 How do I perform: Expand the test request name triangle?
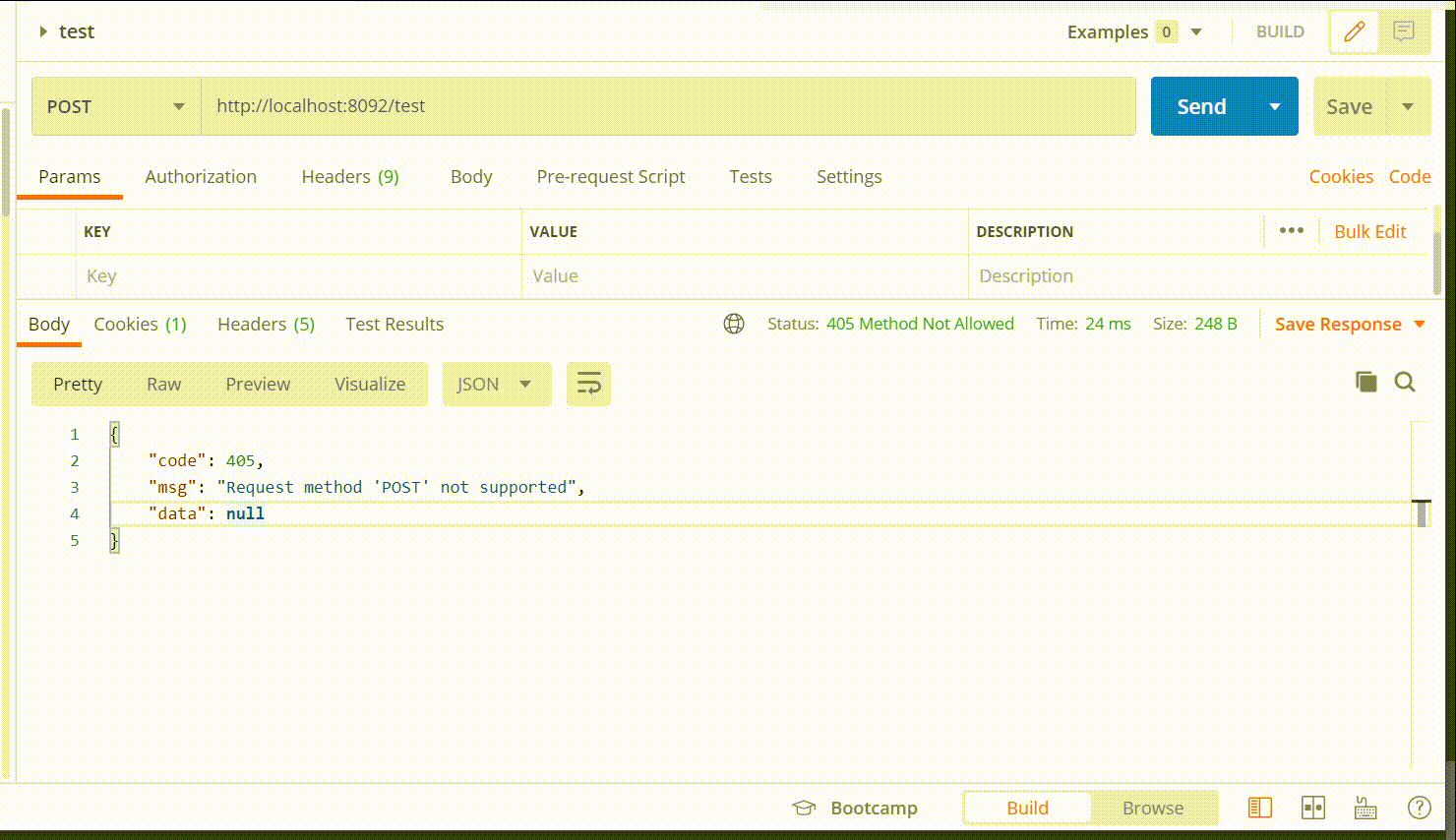click(x=42, y=31)
